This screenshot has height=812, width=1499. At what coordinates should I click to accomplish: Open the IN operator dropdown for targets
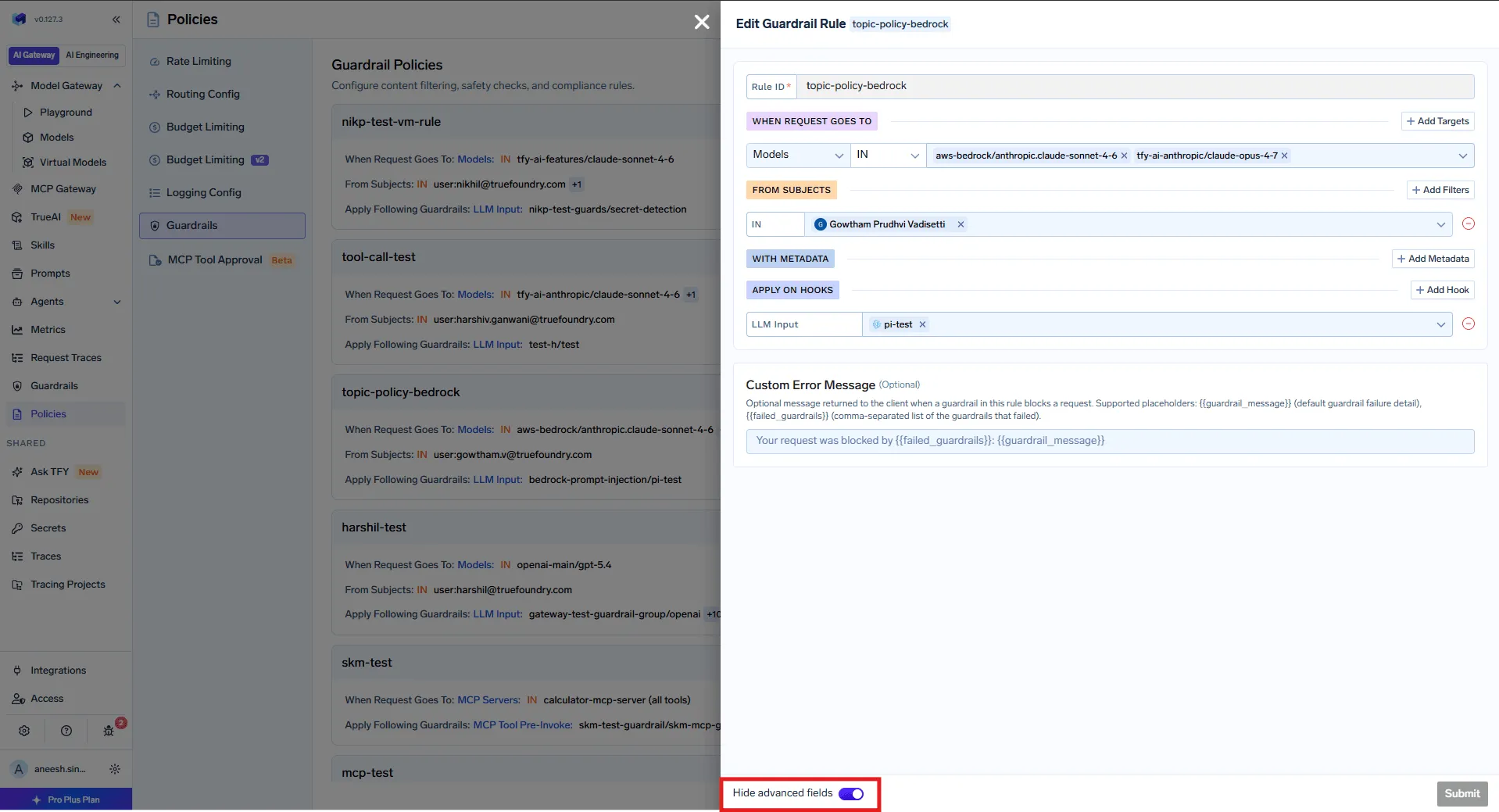[x=888, y=155]
